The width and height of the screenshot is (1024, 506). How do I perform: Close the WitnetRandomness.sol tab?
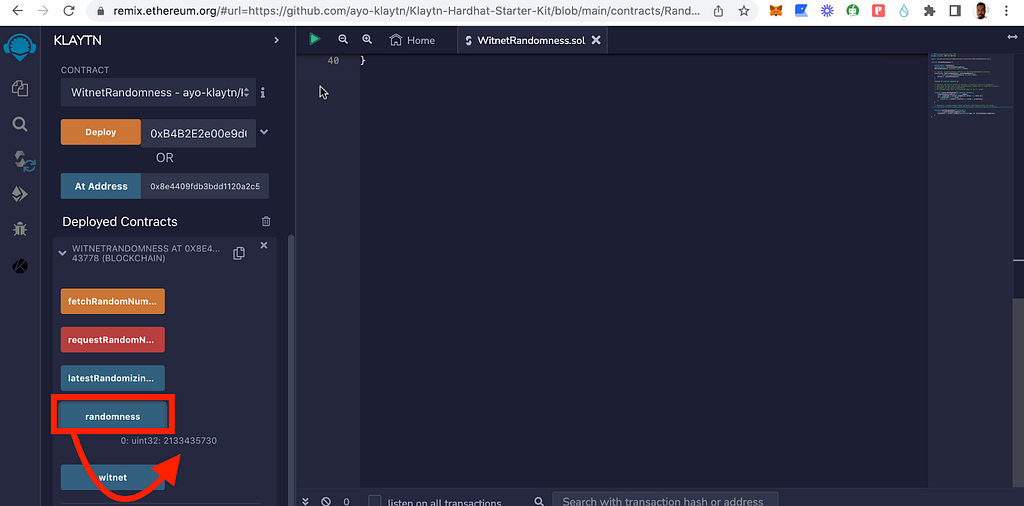coord(596,40)
